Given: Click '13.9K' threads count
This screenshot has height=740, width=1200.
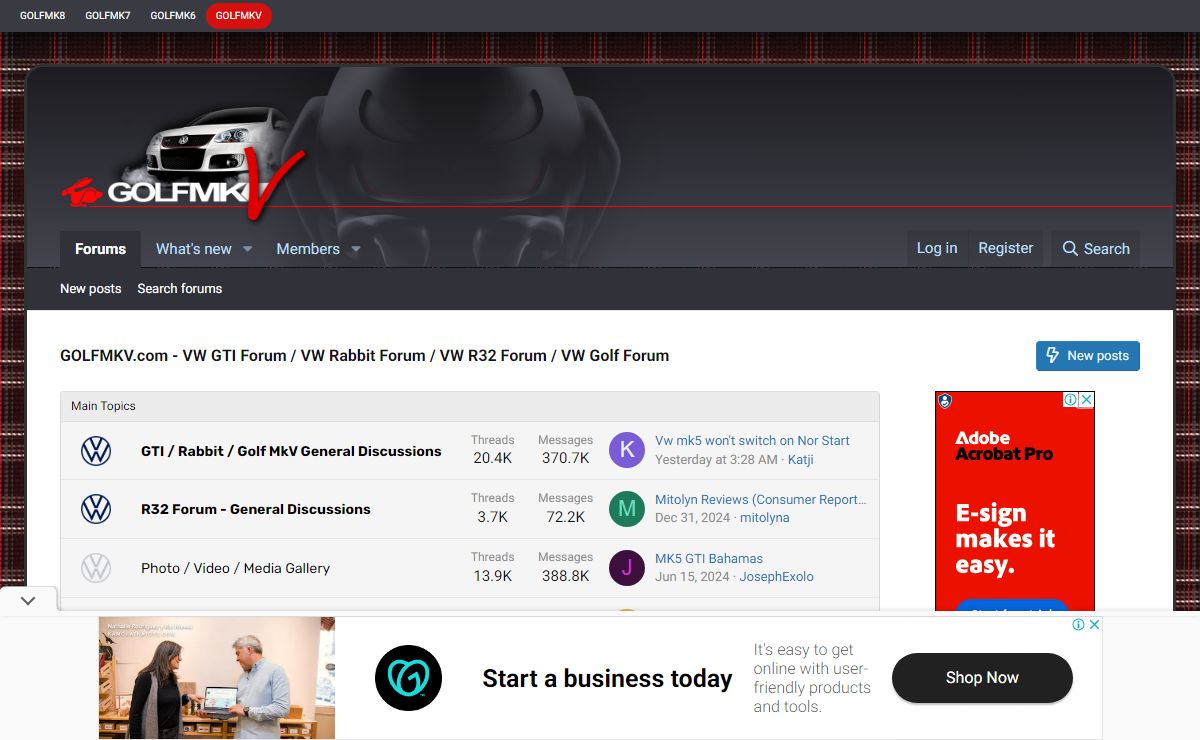Looking at the screenshot, I should click(x=493, y=576).
